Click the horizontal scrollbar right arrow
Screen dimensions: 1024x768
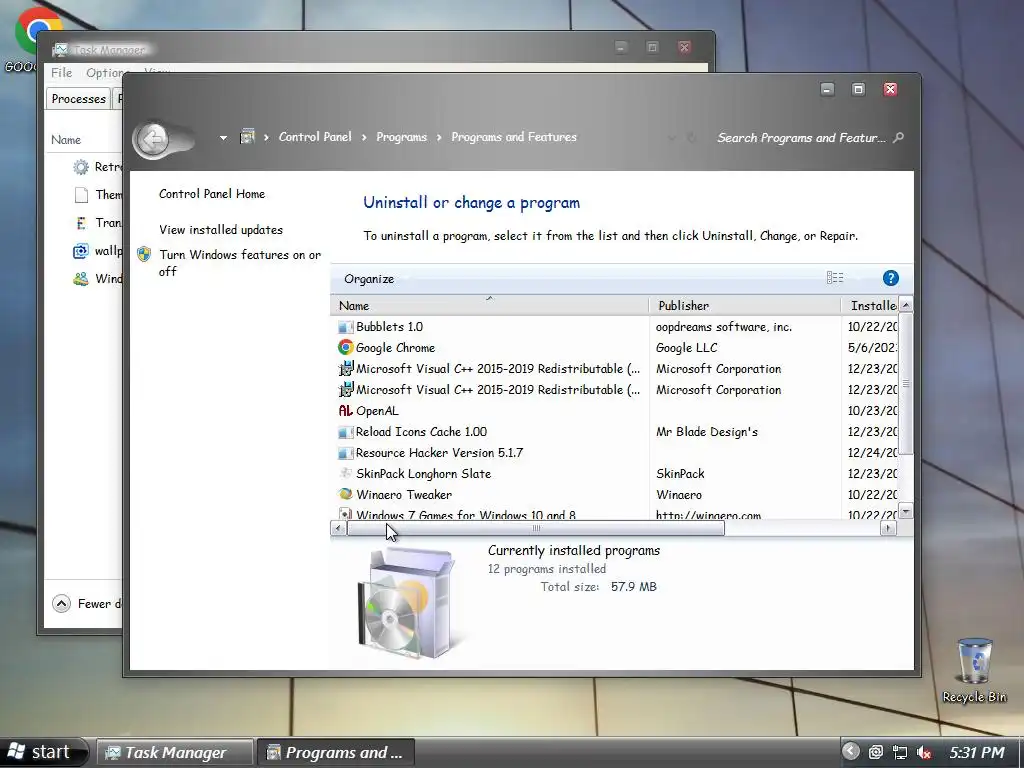click(888, 528)
